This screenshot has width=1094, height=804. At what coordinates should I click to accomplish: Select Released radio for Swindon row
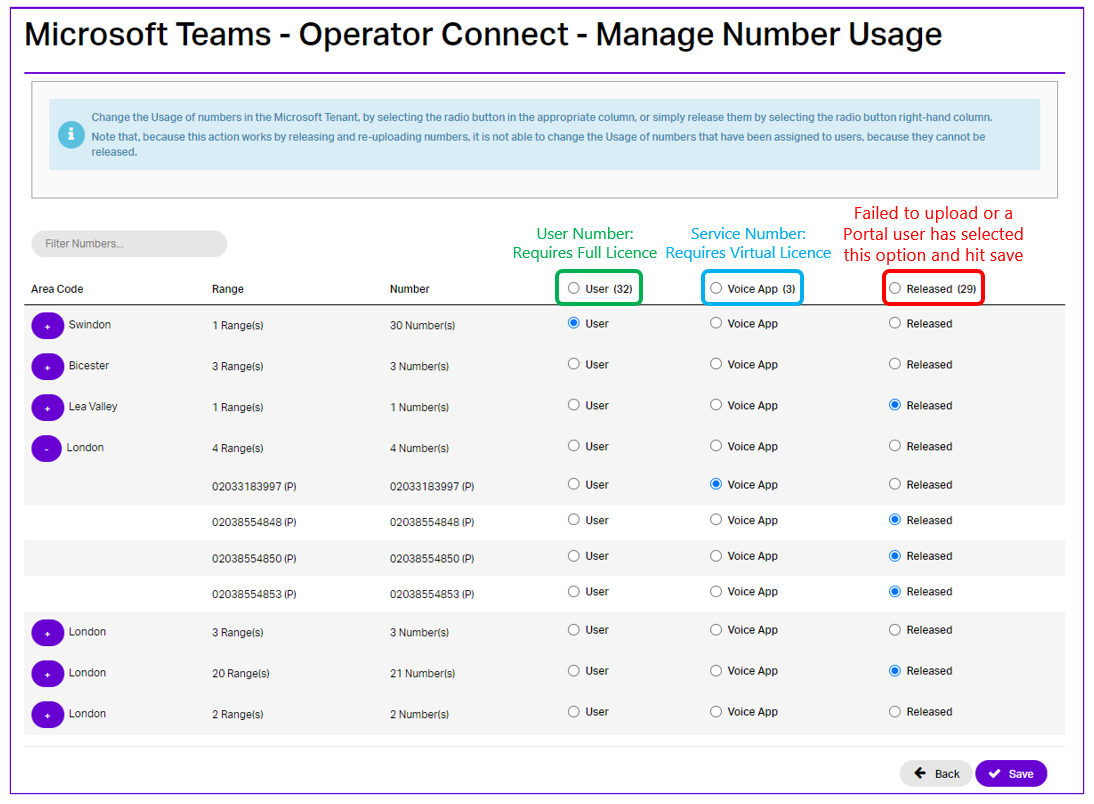click(895, 323)
